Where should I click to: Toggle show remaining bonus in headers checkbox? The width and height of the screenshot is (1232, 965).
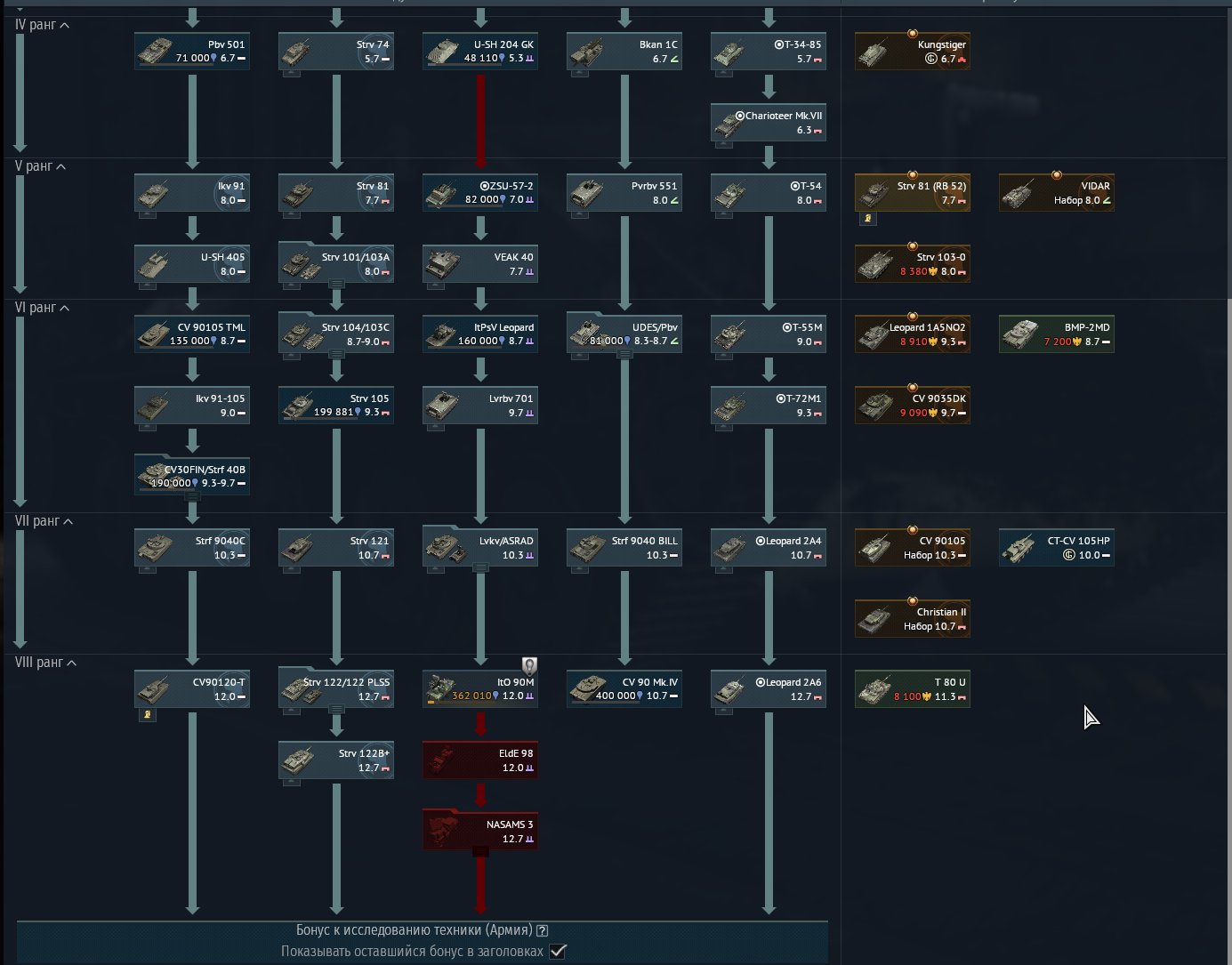pos(557,952)
